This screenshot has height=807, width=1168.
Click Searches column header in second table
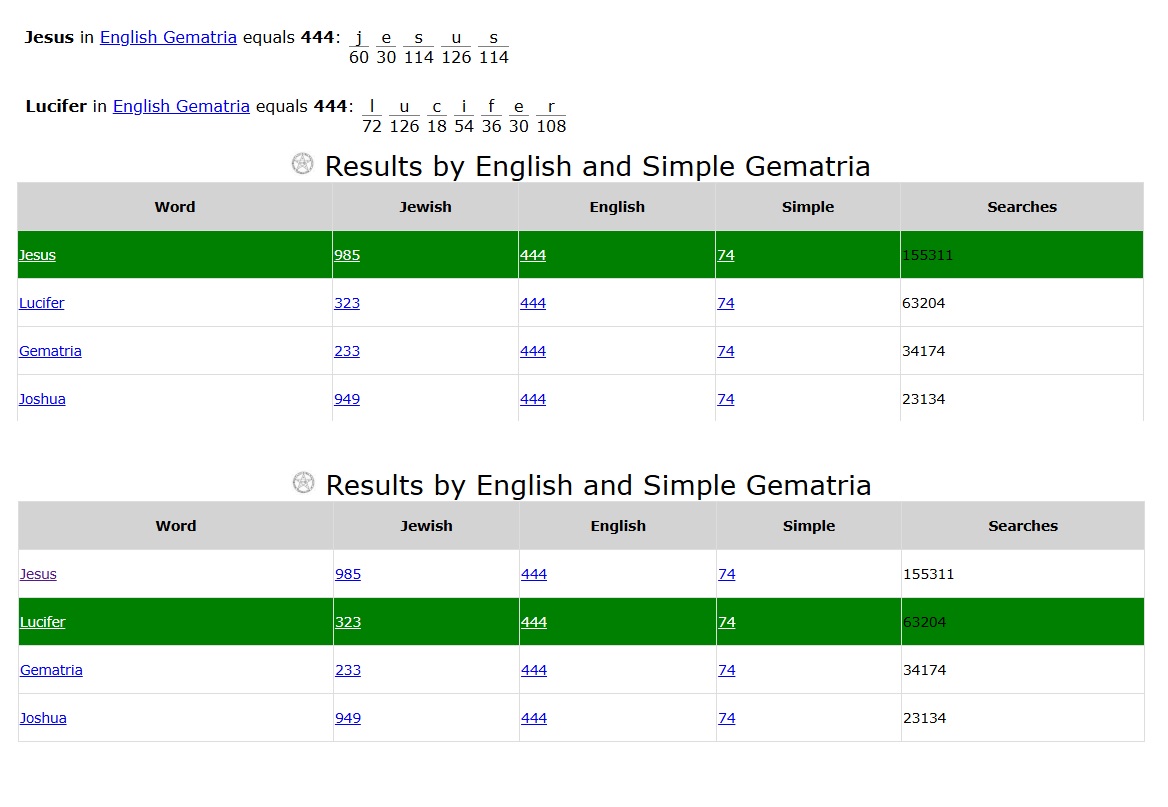click(1023, 526)
